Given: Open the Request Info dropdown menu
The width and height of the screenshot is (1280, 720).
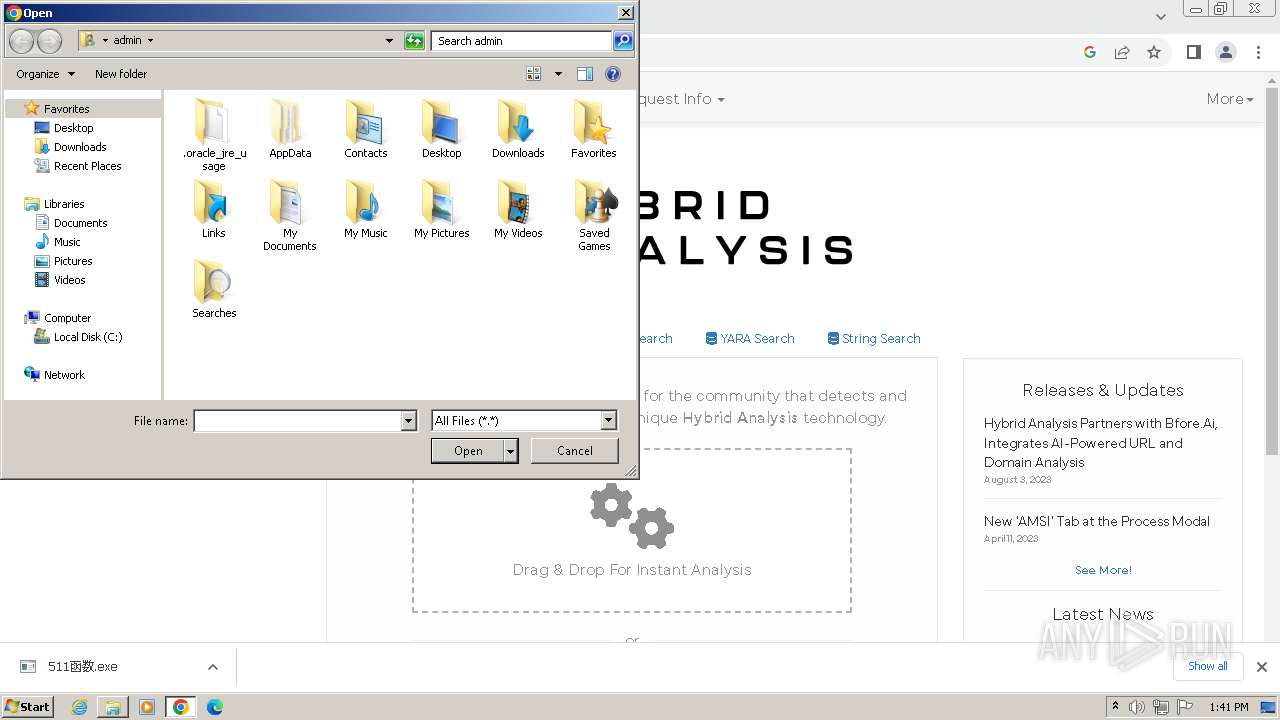Looking at the screenshot, I should [x=680, y=99].
